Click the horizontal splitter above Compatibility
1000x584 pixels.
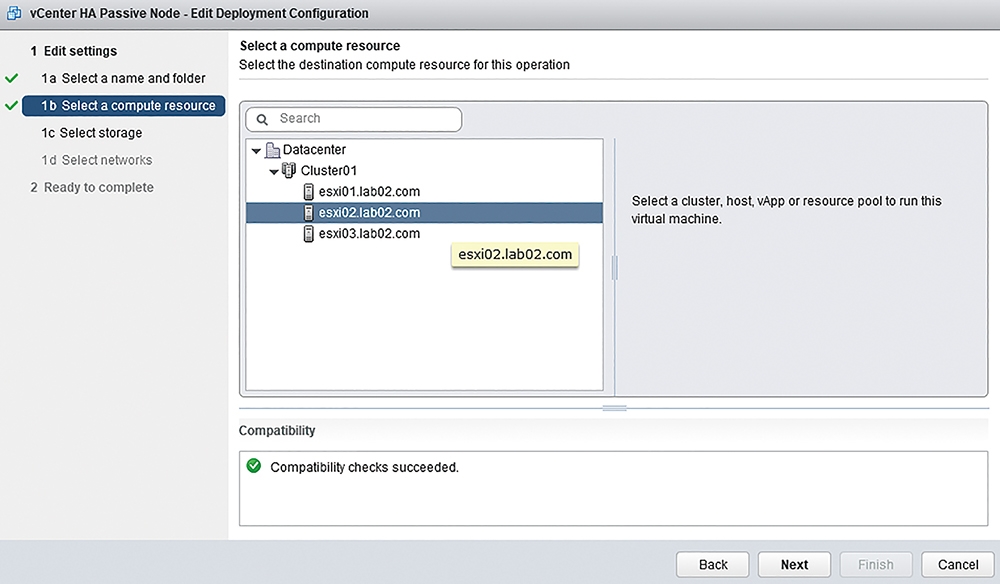tap(614, 408)
